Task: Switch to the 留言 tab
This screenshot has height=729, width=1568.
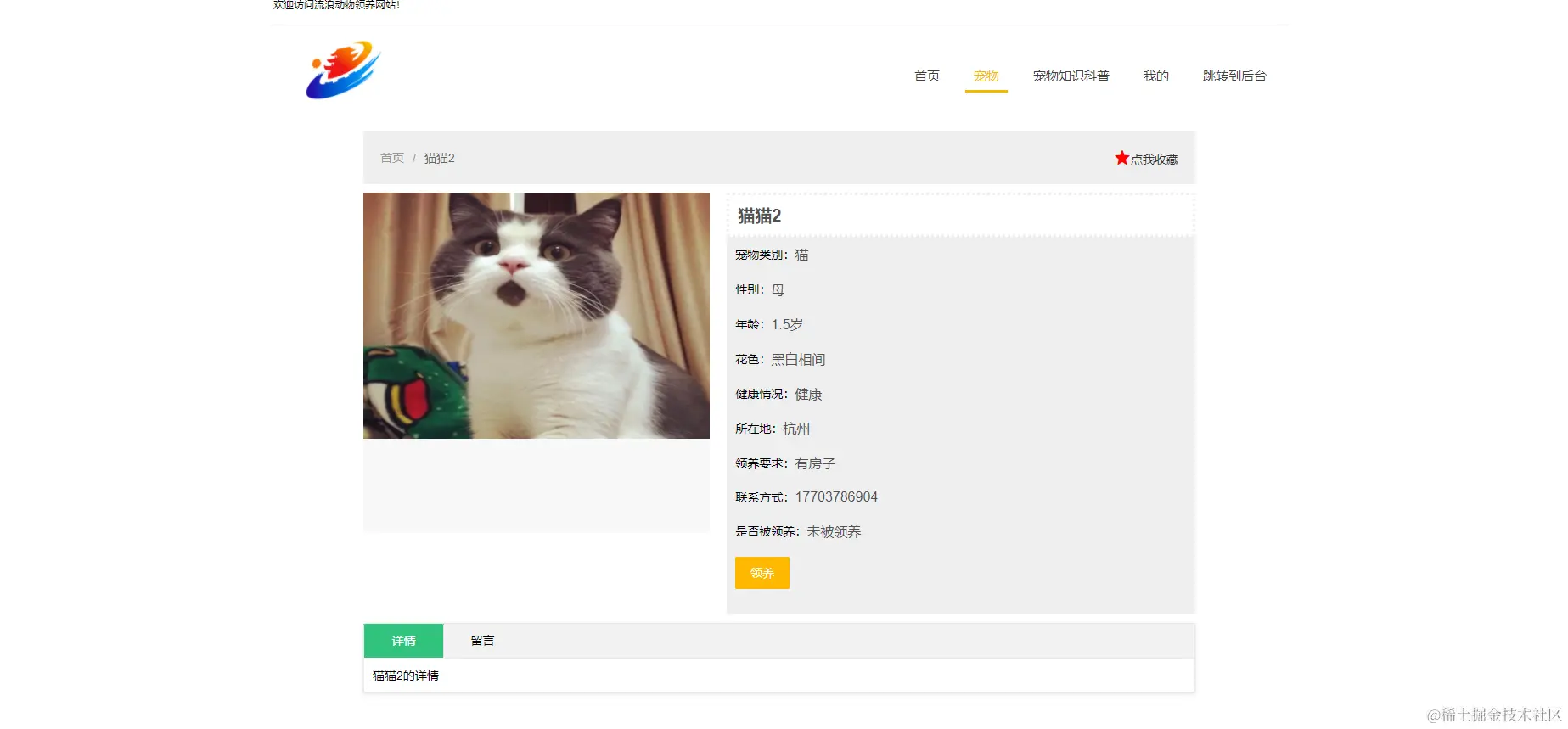Action: click(482, 641)
